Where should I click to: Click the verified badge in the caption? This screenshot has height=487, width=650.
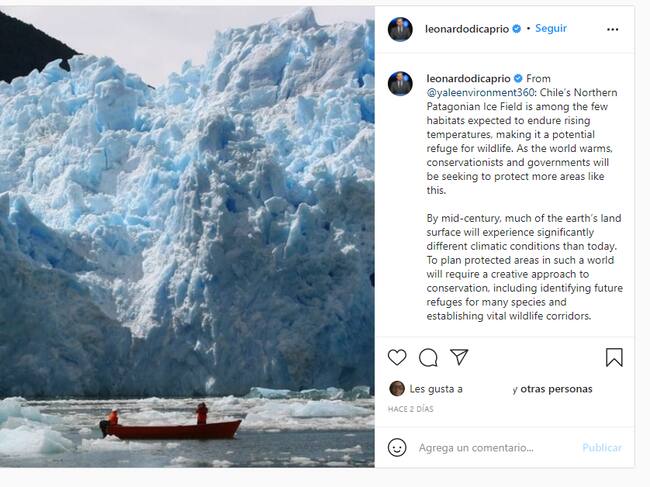tap(516, 78)
